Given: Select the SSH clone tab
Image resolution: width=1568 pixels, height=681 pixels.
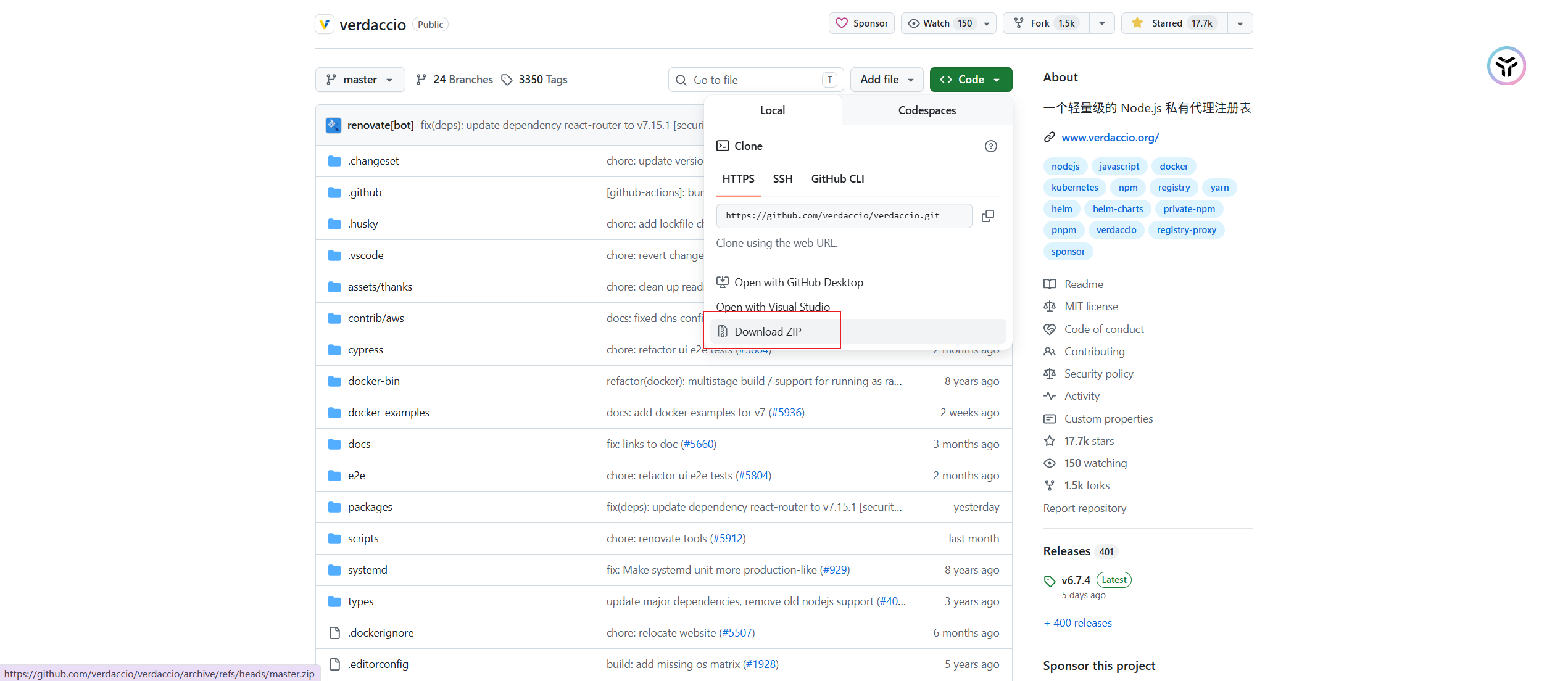Looking at the screenshot, I should tap(782, 179).
